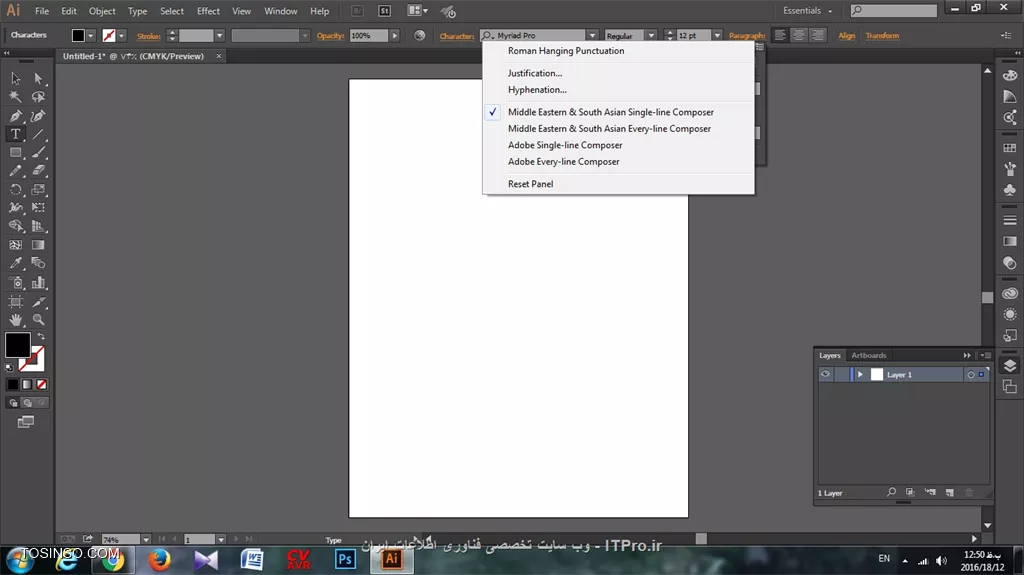The height and width of the screenshot is (575, 1024).
Task: Pick the Eraser tool
Action: 38,171
